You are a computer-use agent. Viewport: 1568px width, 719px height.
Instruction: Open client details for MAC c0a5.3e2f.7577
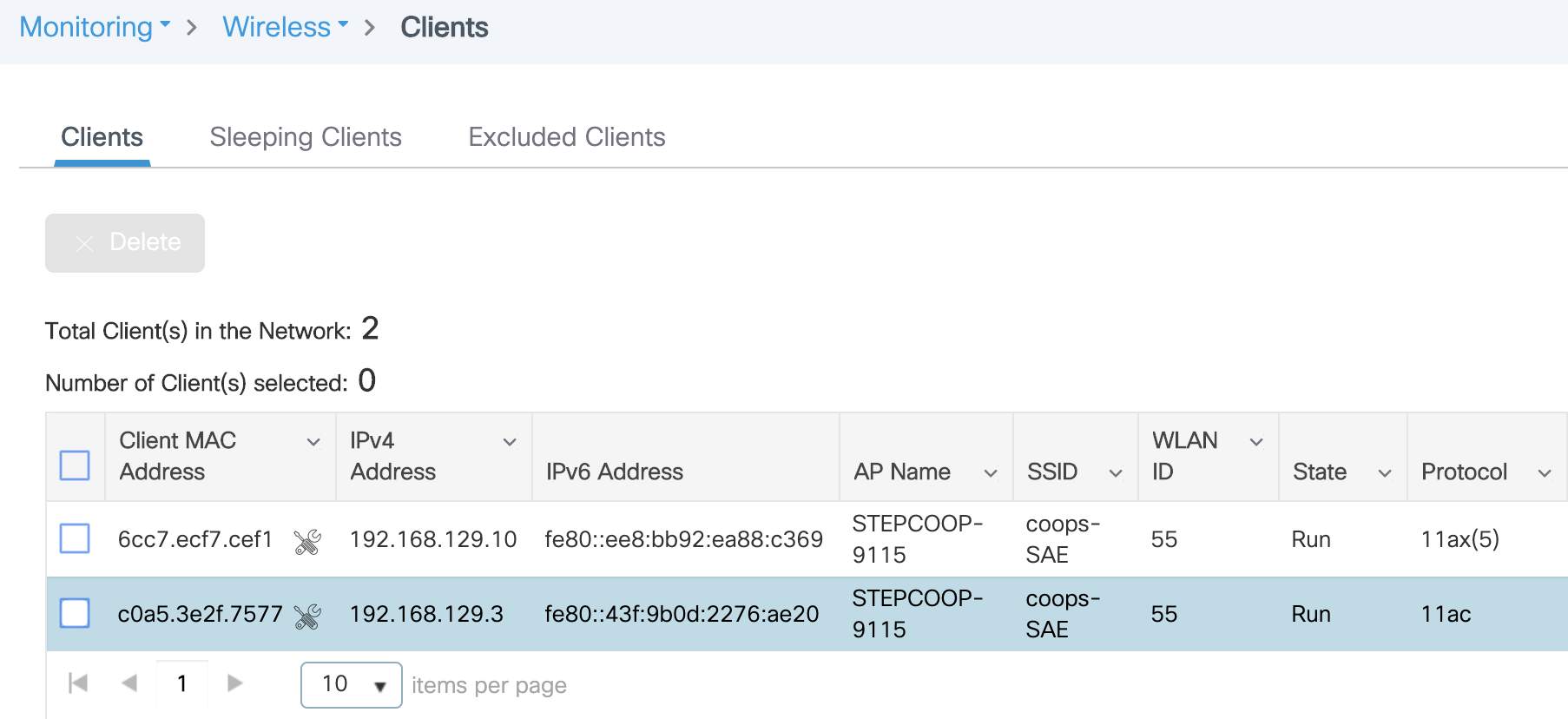(200, 614)
